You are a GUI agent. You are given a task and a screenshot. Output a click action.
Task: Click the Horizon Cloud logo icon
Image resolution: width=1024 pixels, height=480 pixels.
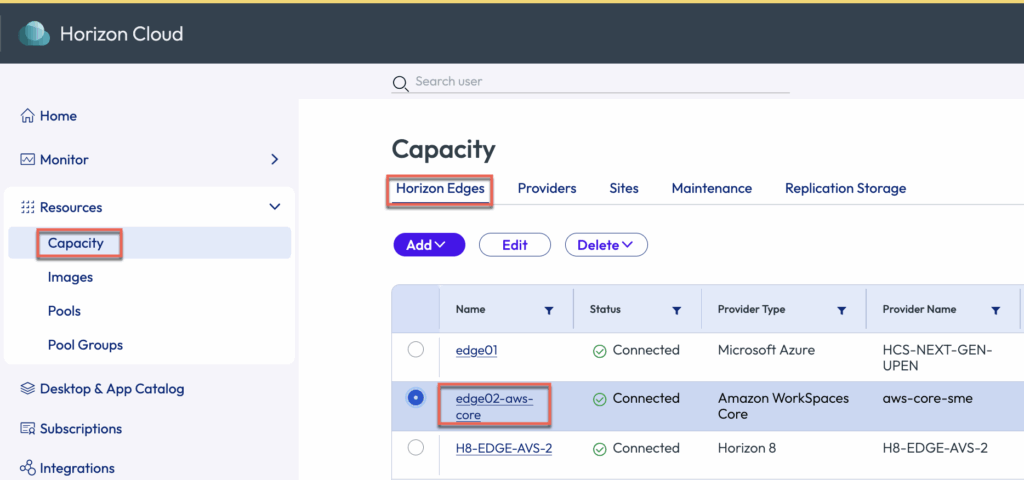point(34,33)
